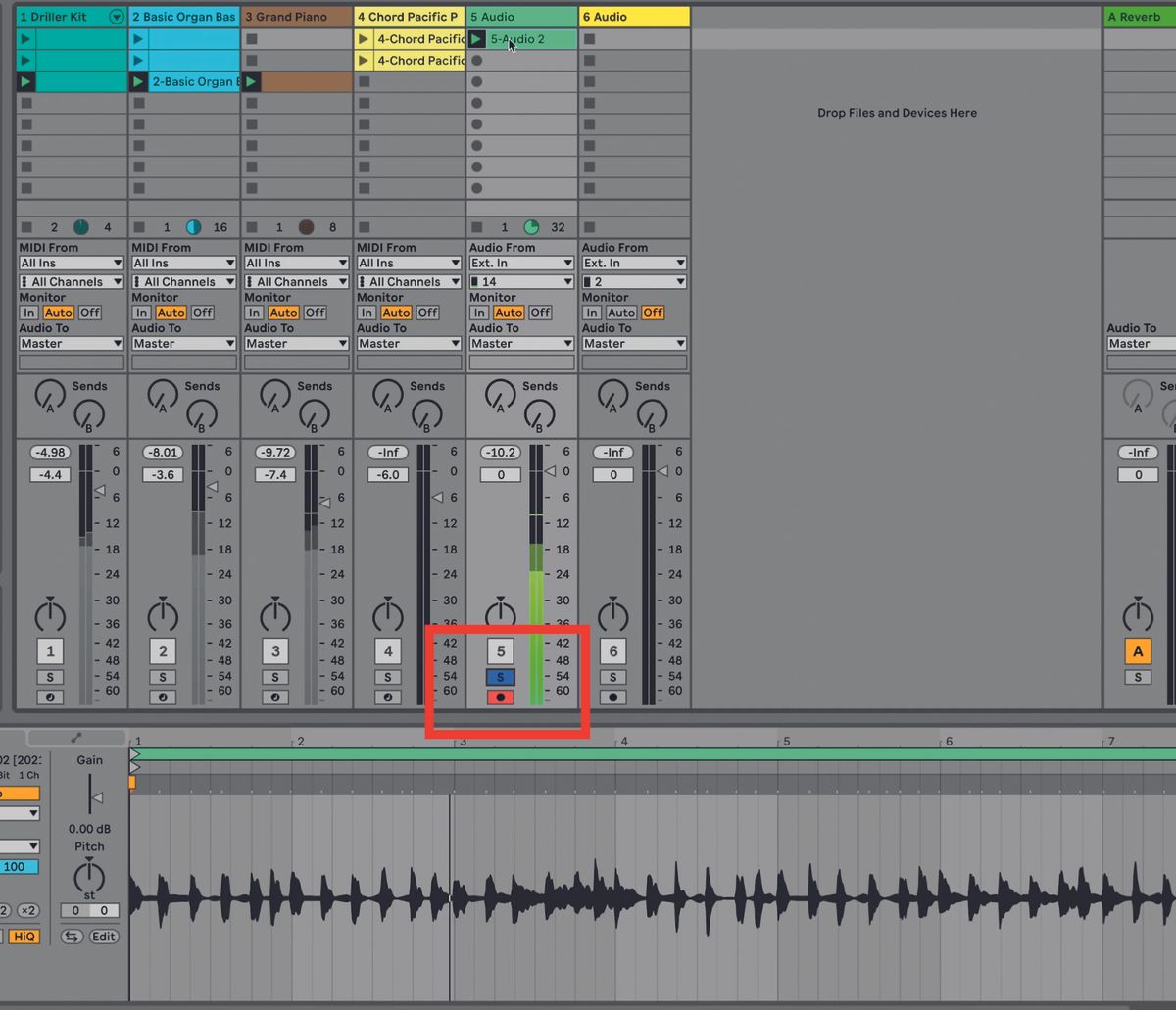Image resolution: width=1176 pixels, height=1010 pixels.
Task: Open 5 Audio input channel 14 dropdown
Action: pos(522,281)
